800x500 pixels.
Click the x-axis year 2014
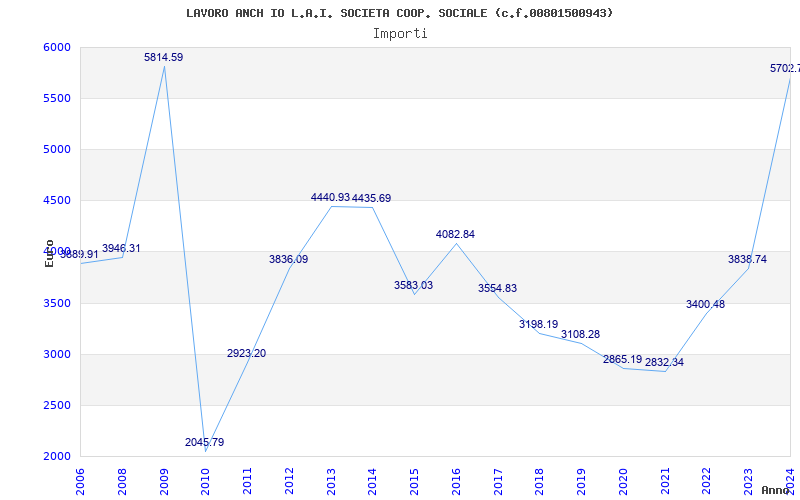click(372, 482)
